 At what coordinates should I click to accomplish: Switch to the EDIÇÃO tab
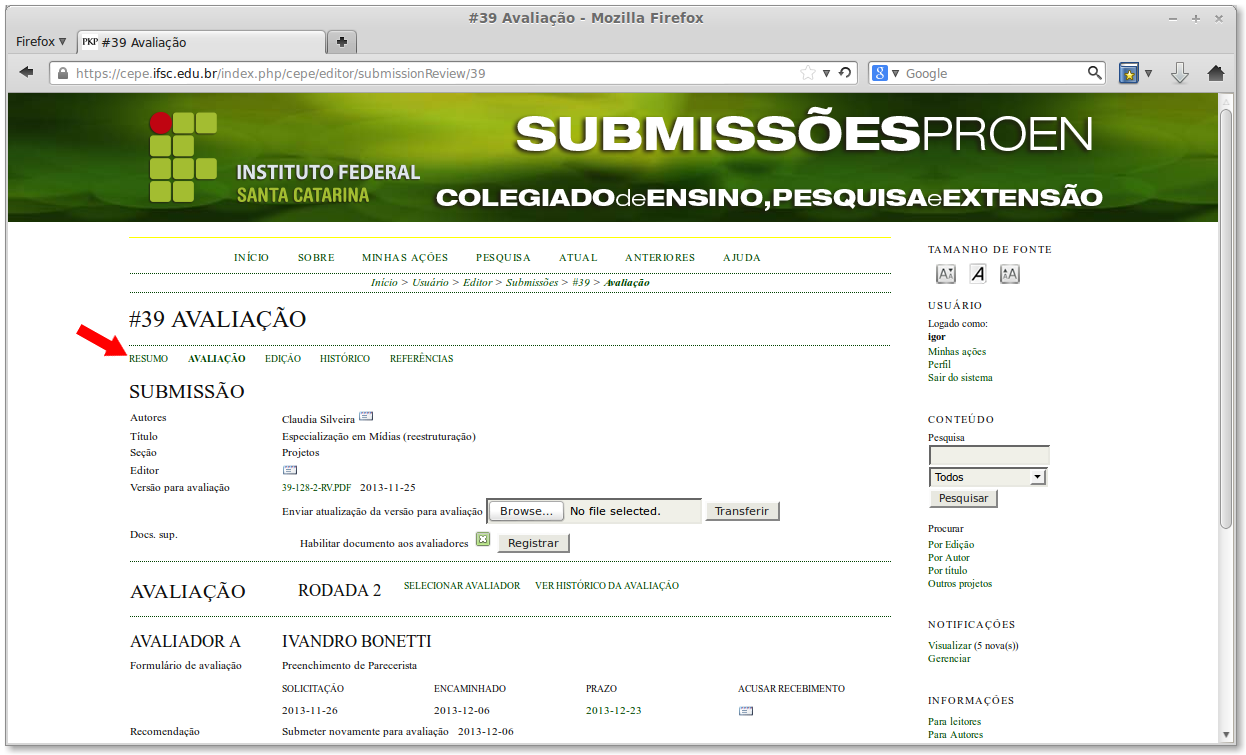coord(283,358)
